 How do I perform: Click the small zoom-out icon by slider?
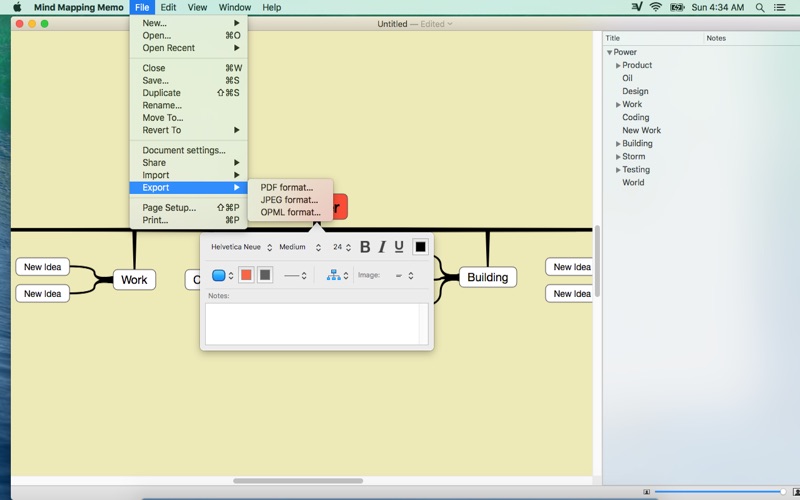click(646, 492)
